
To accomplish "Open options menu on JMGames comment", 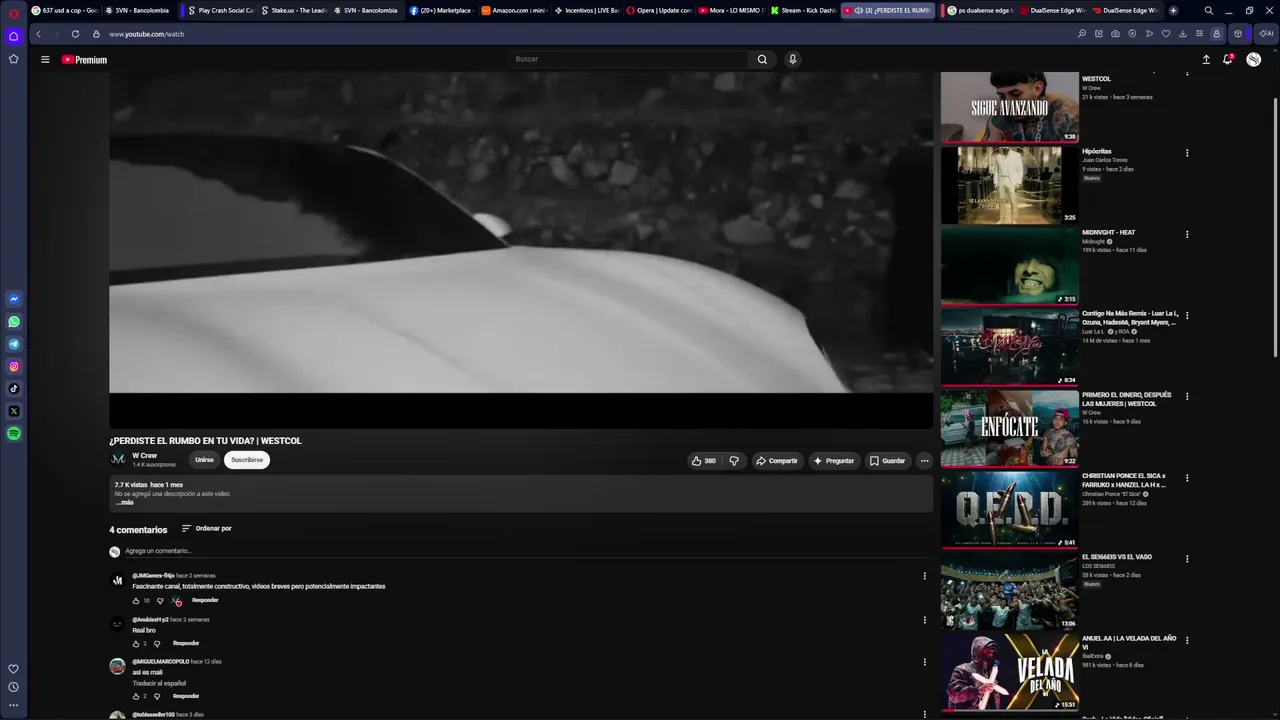I will click(924, 576).
